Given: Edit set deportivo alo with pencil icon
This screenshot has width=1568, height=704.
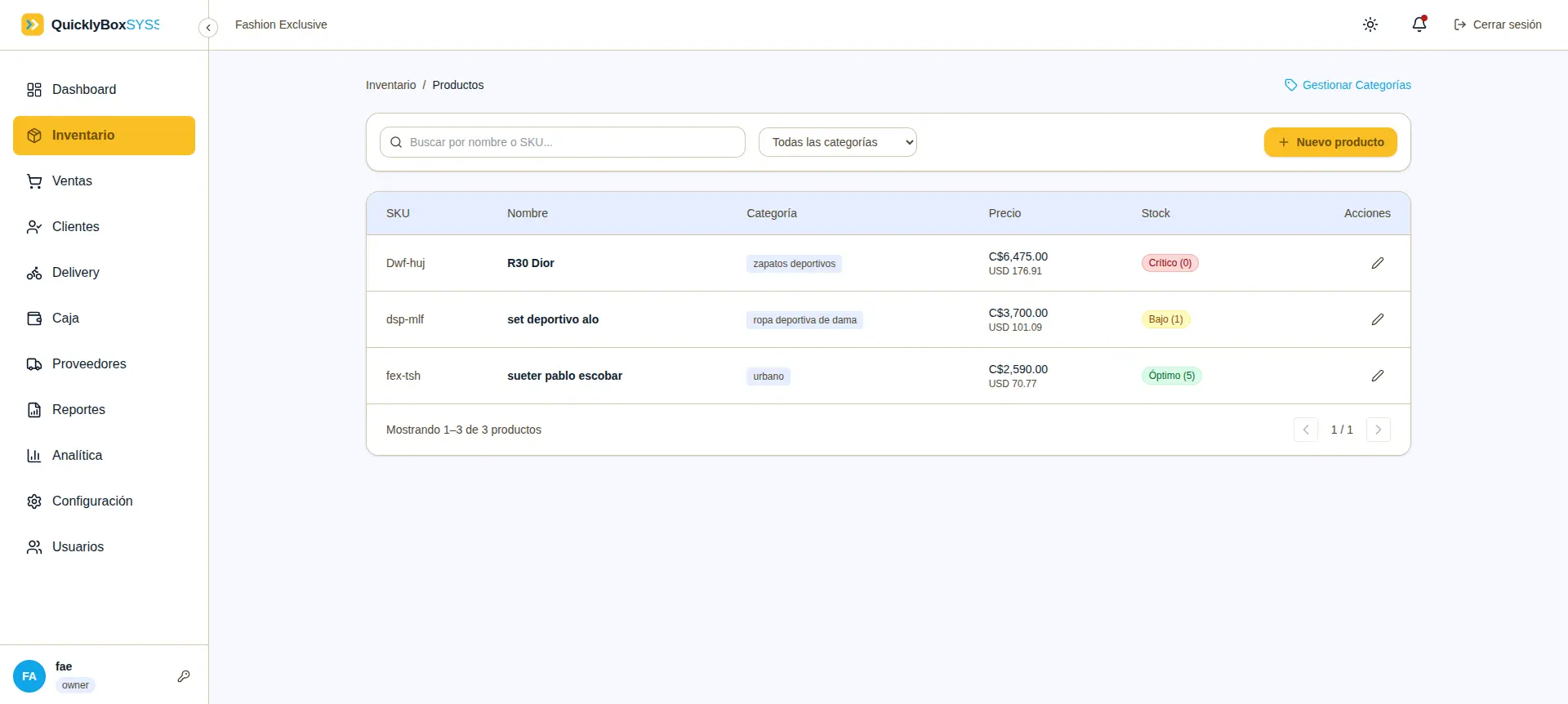Looking at the screenshot, I should (1378, 319).
